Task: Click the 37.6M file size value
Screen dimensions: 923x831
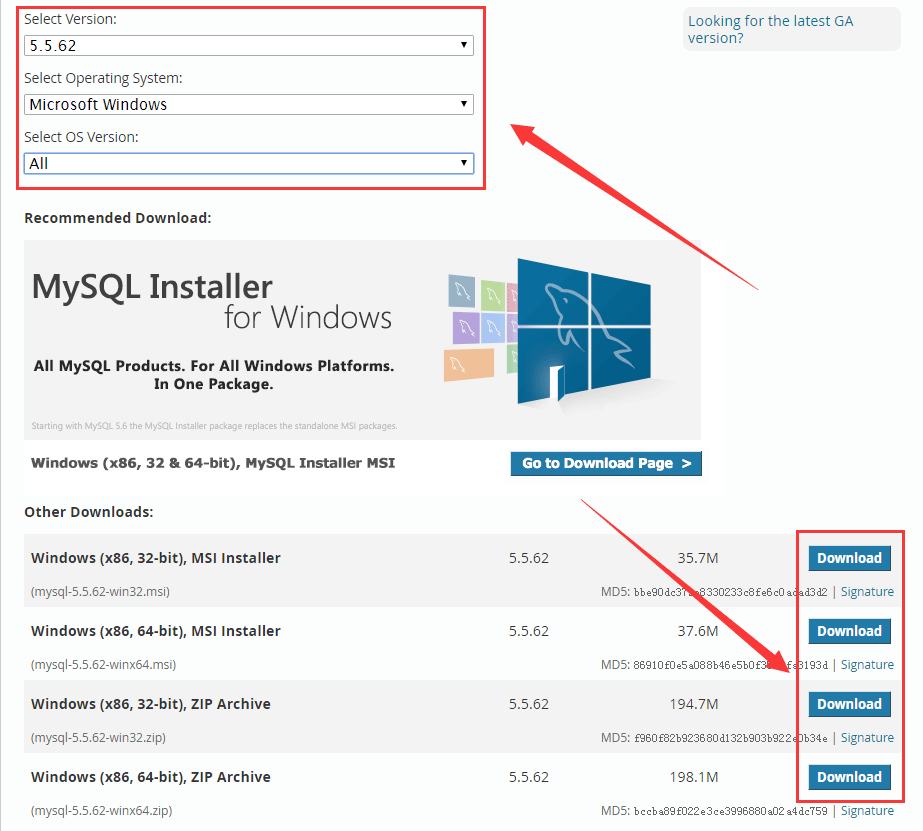Action: pyautogui.click(x=698, y=631)
